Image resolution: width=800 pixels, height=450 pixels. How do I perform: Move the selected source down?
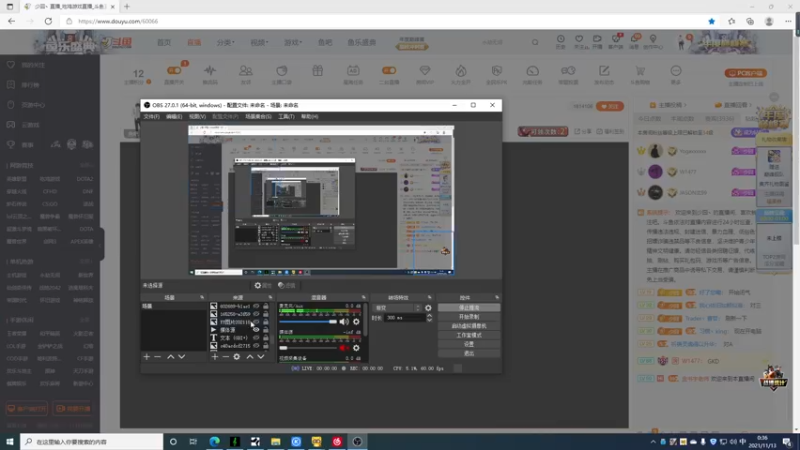click(x=261, y=357)
